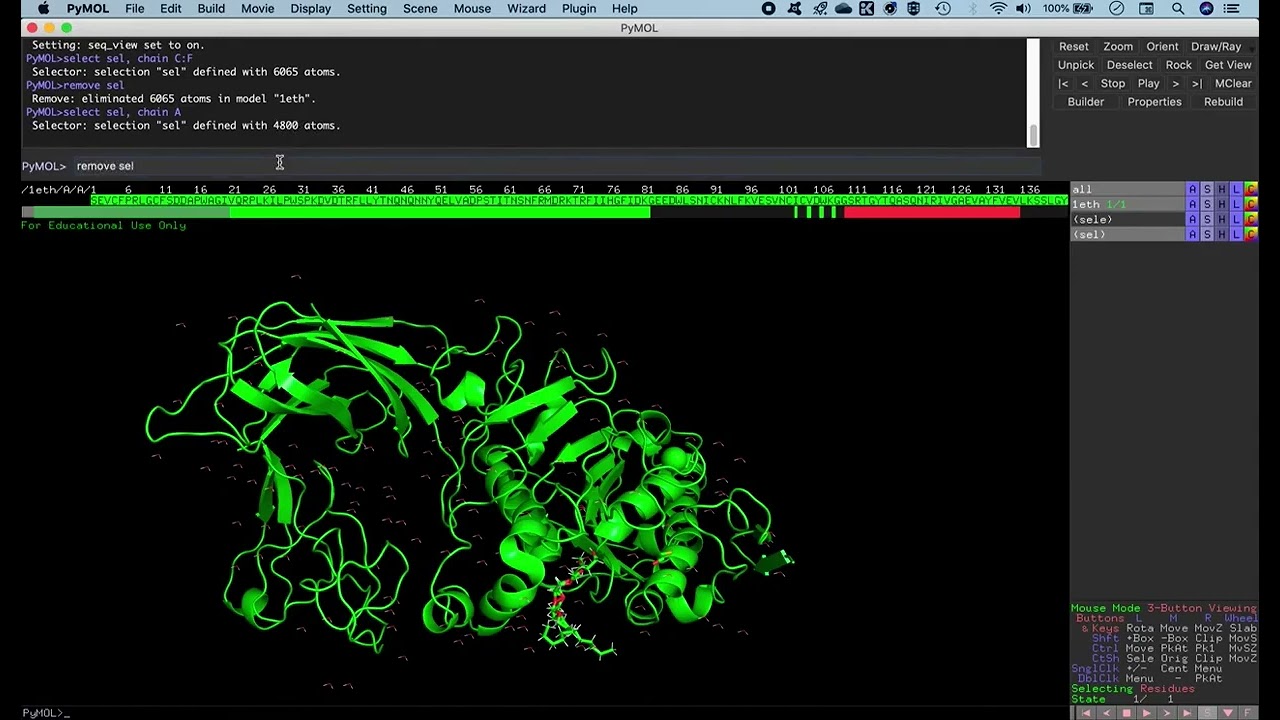This screenshot has height=720, width=1280.
Task: Toggle visibility of object 1eth
Action: pos(1127,204)
